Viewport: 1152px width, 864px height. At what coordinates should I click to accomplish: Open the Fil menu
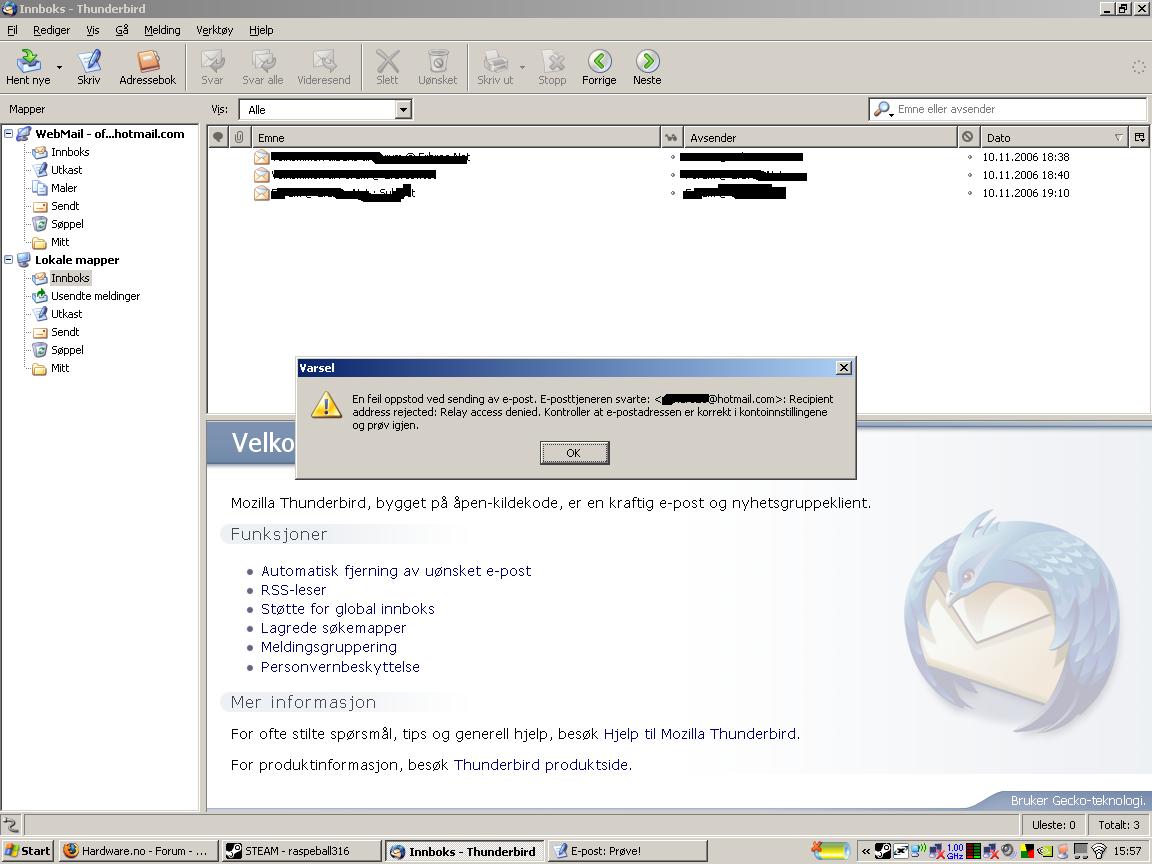[12, 30]
